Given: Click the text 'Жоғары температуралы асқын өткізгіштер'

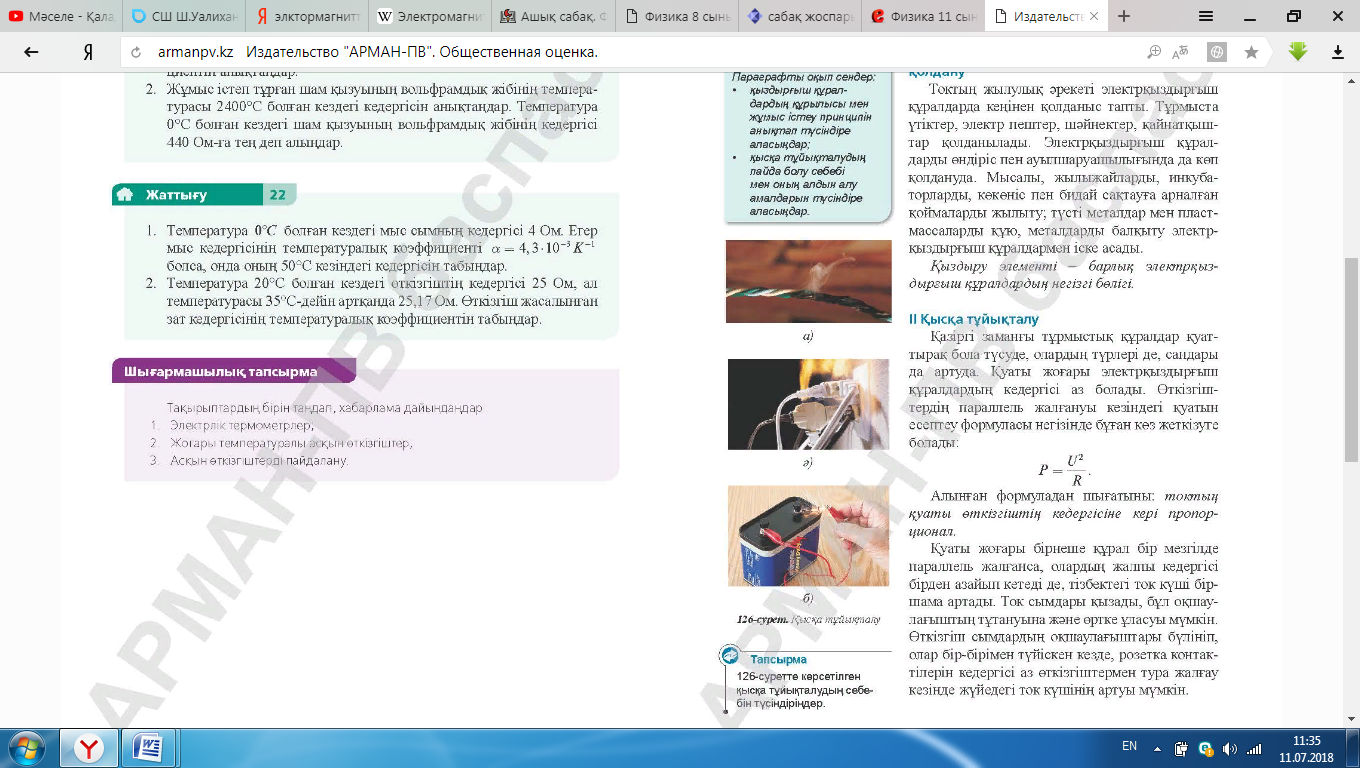Looking at the screenshot, I should [291, 443].
